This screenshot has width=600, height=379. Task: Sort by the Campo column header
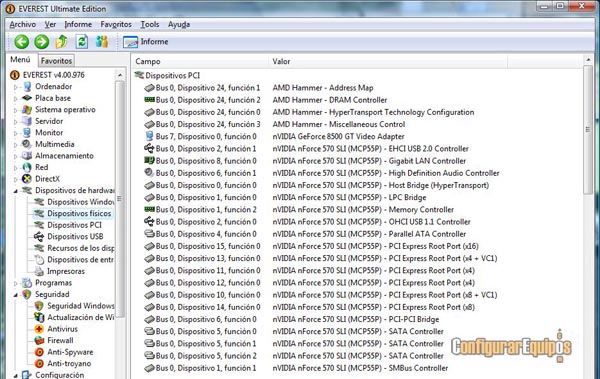[x=200, y=62]
